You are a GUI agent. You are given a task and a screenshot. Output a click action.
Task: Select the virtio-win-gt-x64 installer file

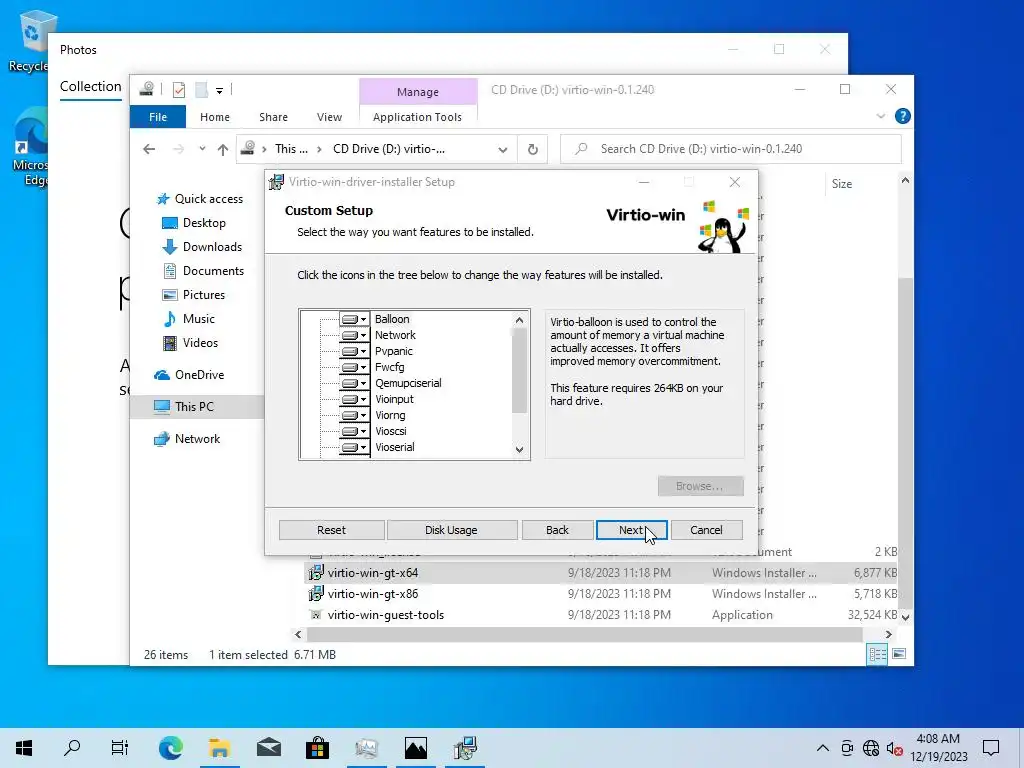point(372,573)
